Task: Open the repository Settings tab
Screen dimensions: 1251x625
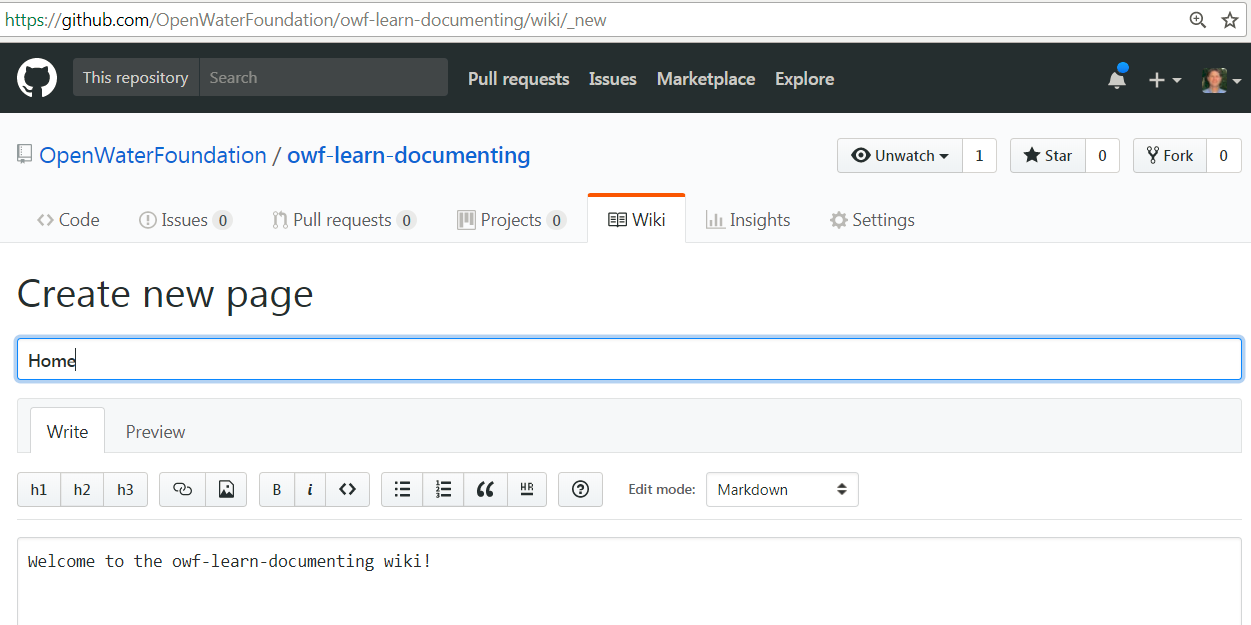Action: pyautogui.click(x=871, y=219)
